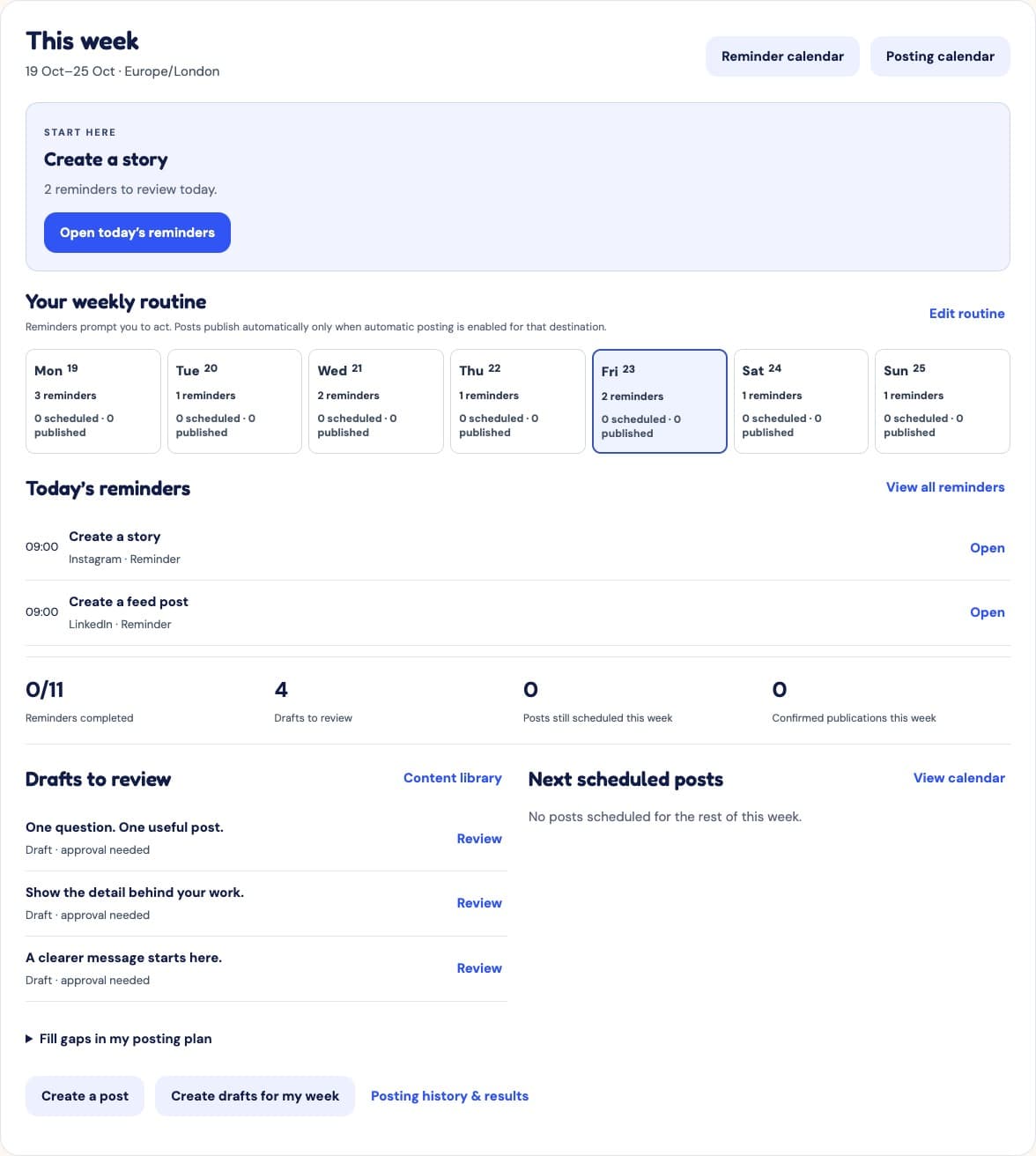The width and height of the screenshot is (1036, 1156).
Task: Select the Sun 25 day card
Action: (943, 401)
